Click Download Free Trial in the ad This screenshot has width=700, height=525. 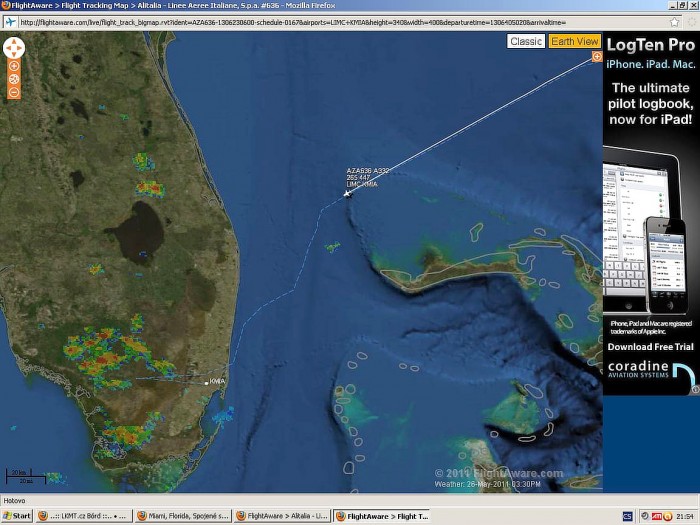pos(650,347)
